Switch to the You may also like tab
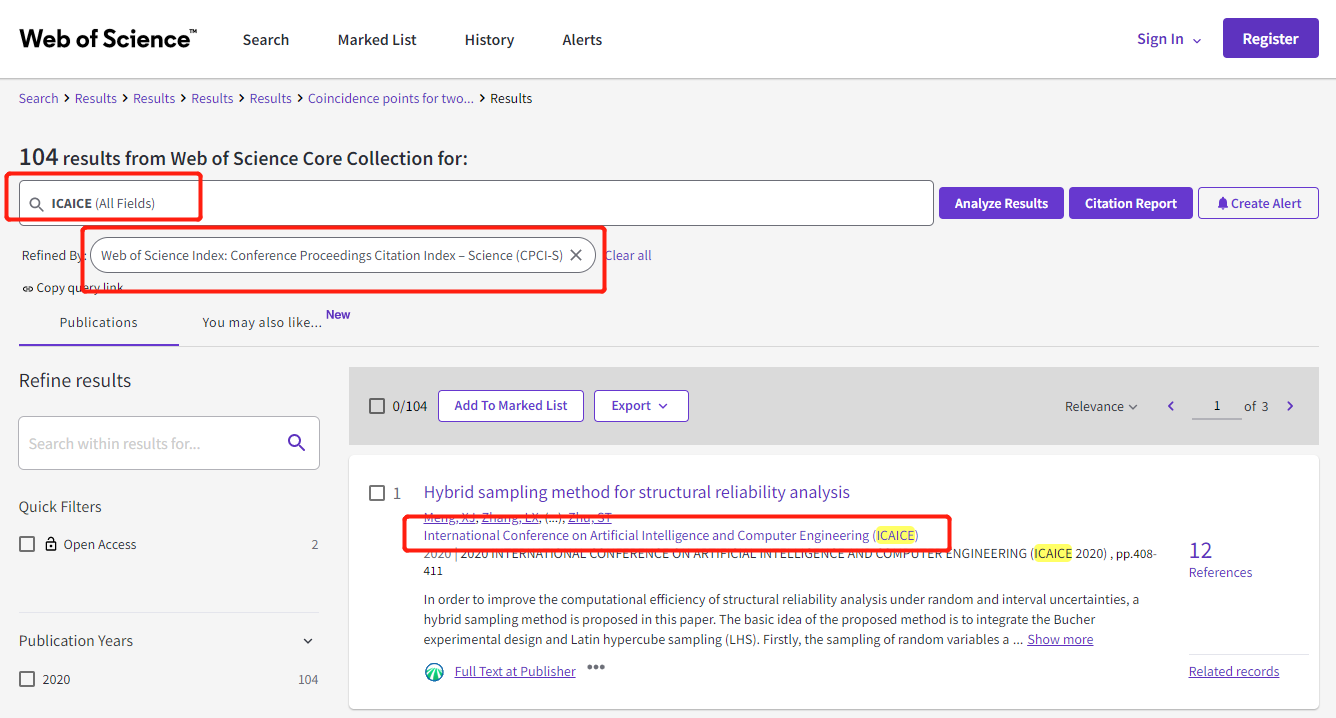 (262, 322)
